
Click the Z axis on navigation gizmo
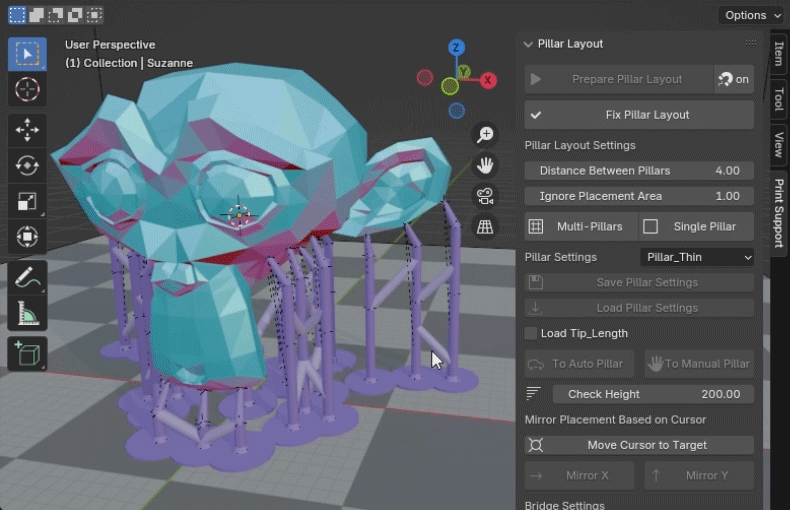click(456, 48)
